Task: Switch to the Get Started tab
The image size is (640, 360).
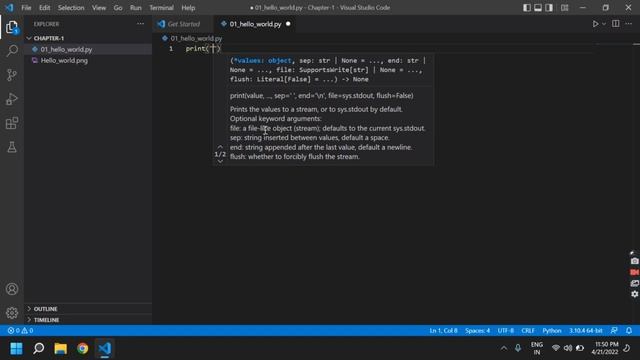Action: click(182, 24)
